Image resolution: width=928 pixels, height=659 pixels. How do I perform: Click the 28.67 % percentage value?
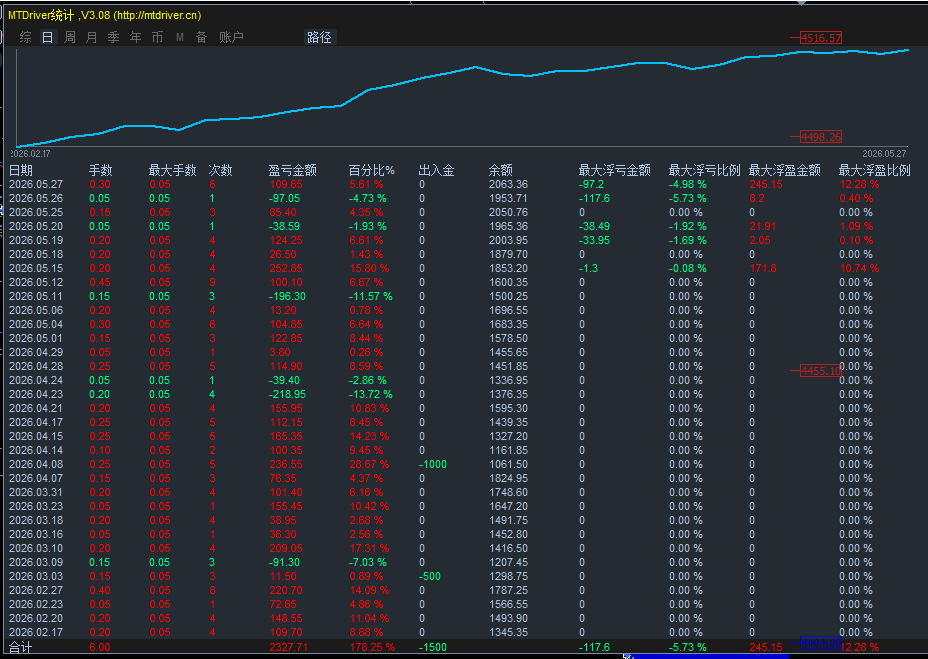[x=369, y=464]
